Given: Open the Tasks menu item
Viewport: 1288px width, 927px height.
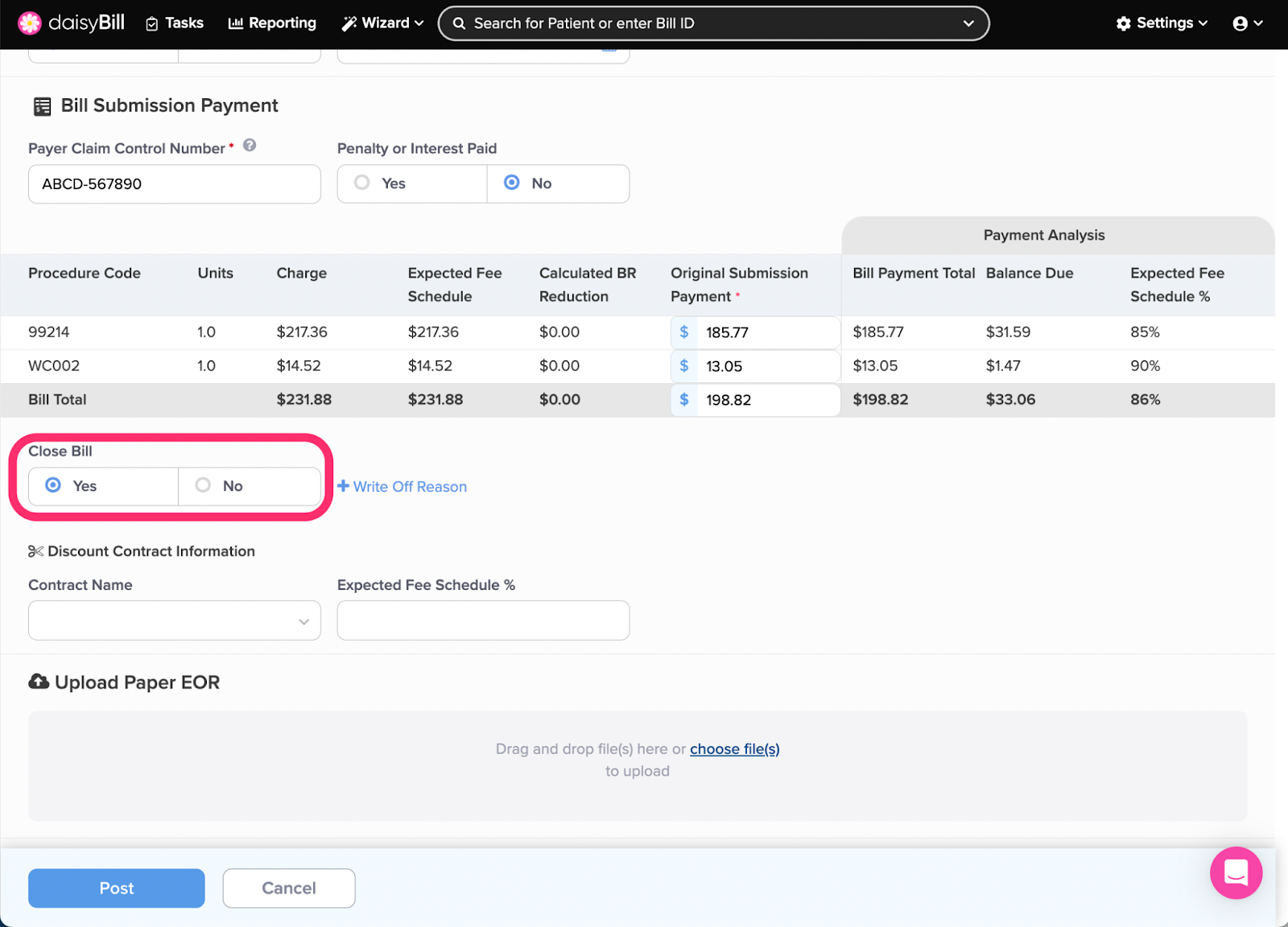Looking at the screenshot, I should 175,23.
